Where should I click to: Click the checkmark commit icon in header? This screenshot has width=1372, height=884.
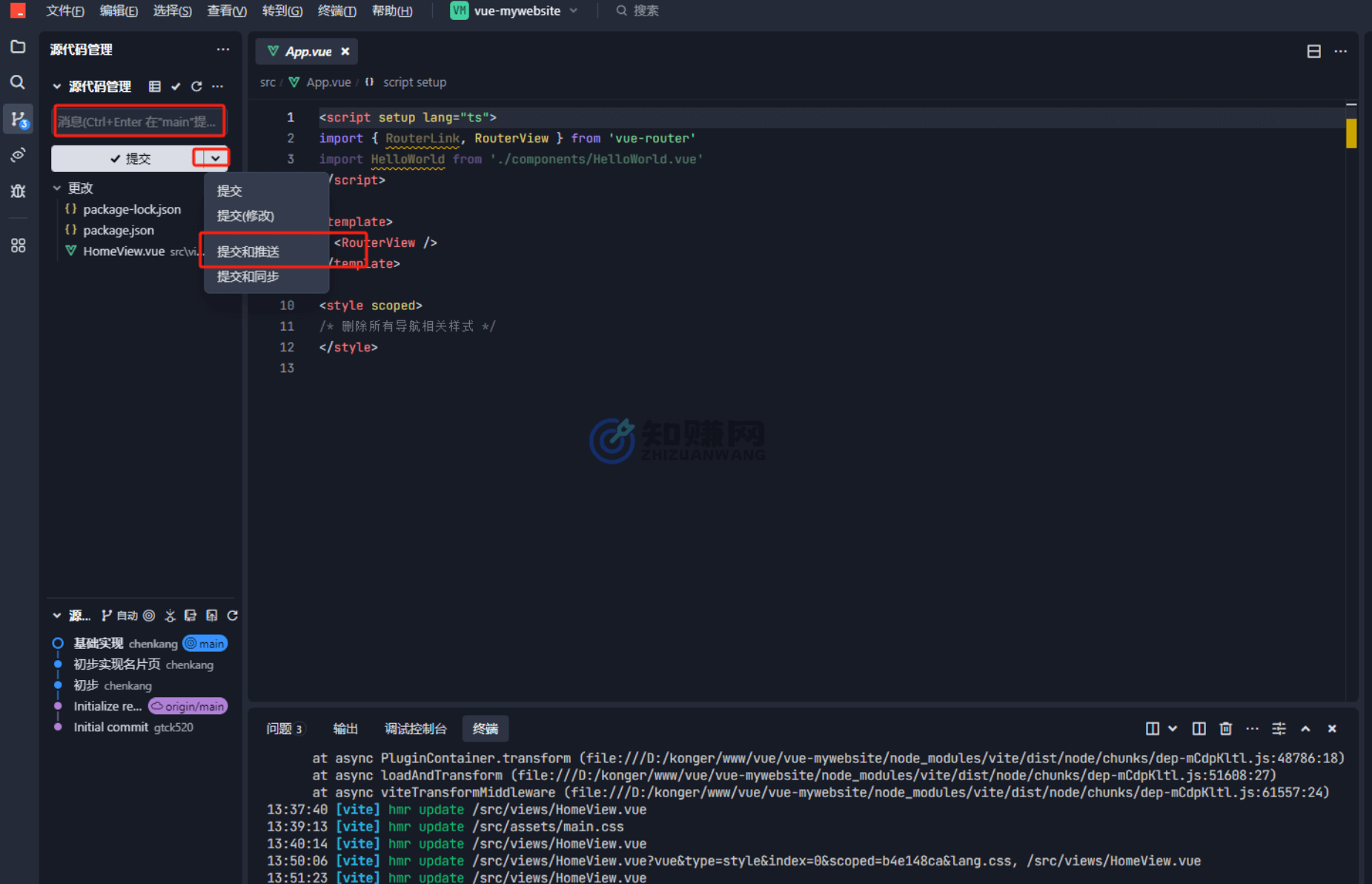pos(176,87)
